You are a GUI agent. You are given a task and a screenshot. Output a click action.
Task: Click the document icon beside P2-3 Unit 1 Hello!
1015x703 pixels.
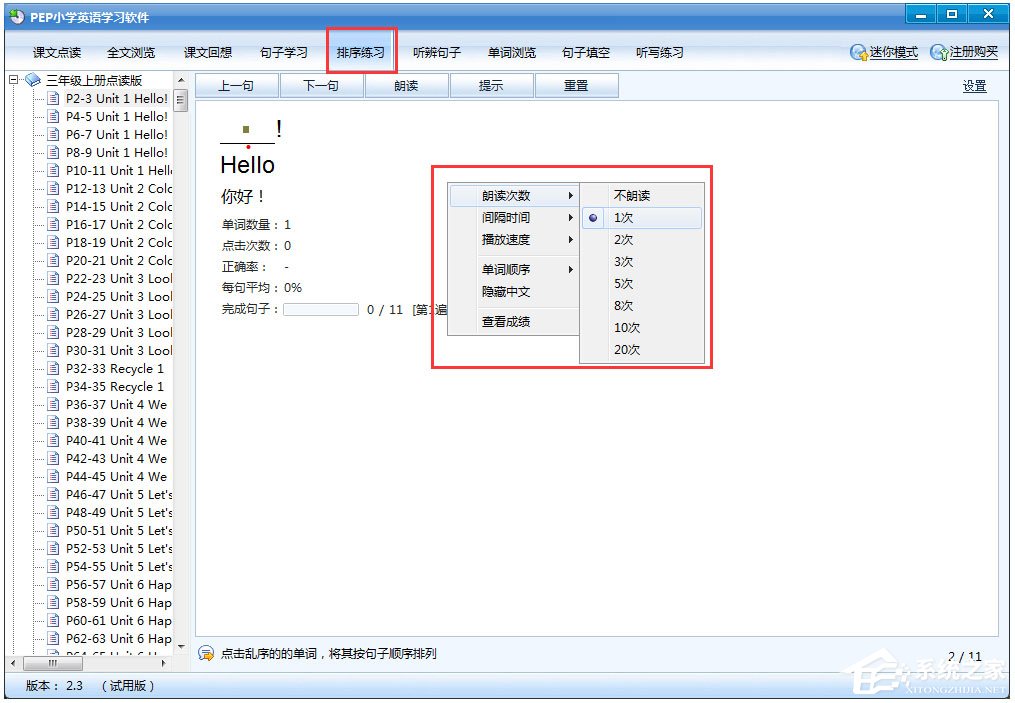52,98
